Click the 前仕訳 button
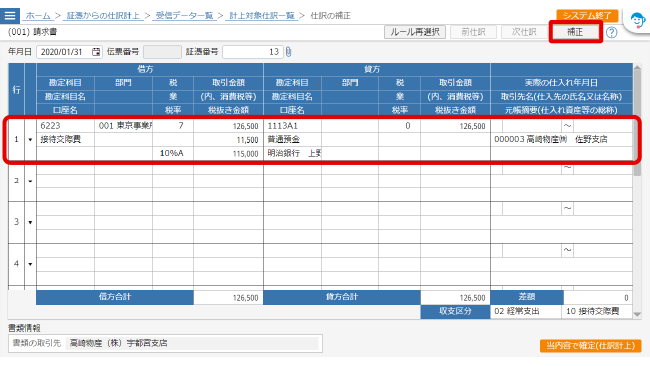Screen dimensions: 650x366 pyautogui.click(x=473, y=32)
